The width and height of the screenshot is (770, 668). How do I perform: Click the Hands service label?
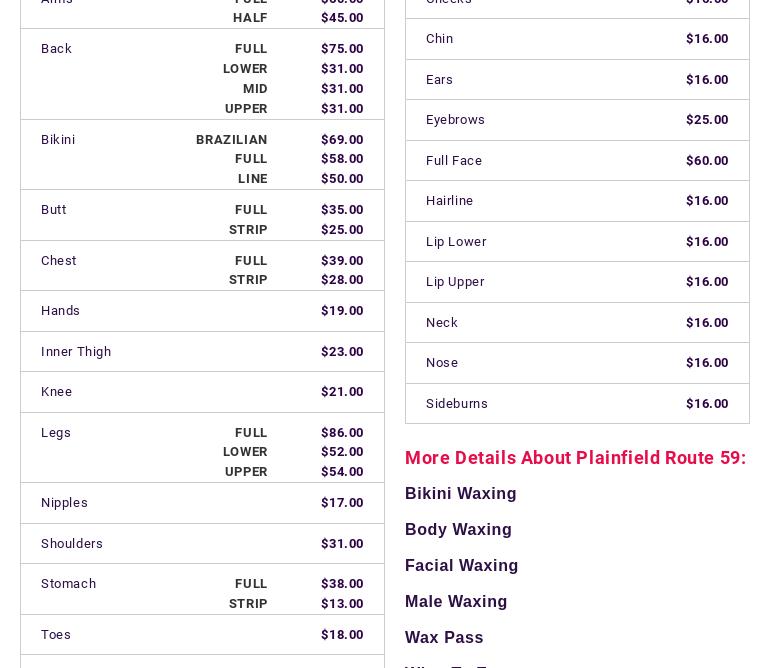(60, 310)
